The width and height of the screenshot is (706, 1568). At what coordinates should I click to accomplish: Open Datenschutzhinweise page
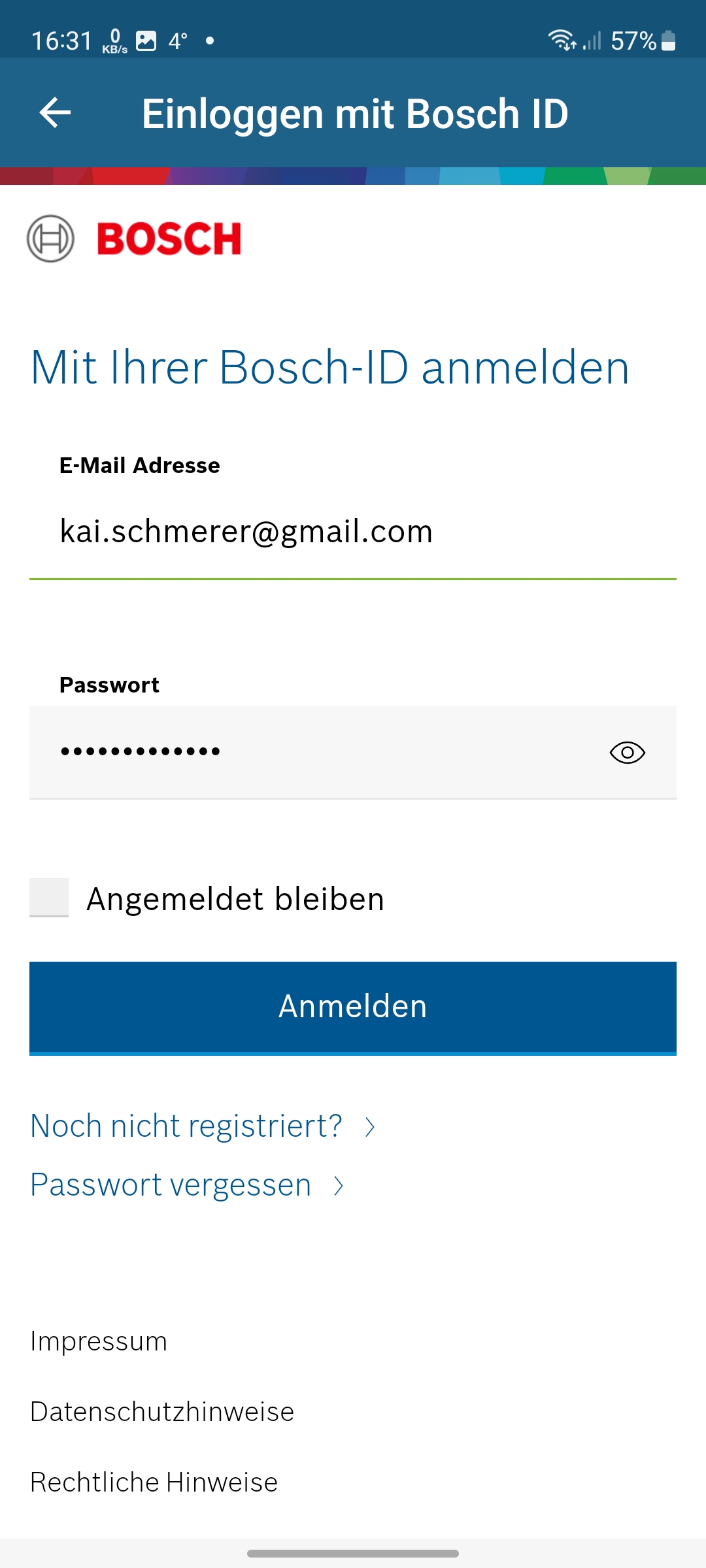[162, 1412]
